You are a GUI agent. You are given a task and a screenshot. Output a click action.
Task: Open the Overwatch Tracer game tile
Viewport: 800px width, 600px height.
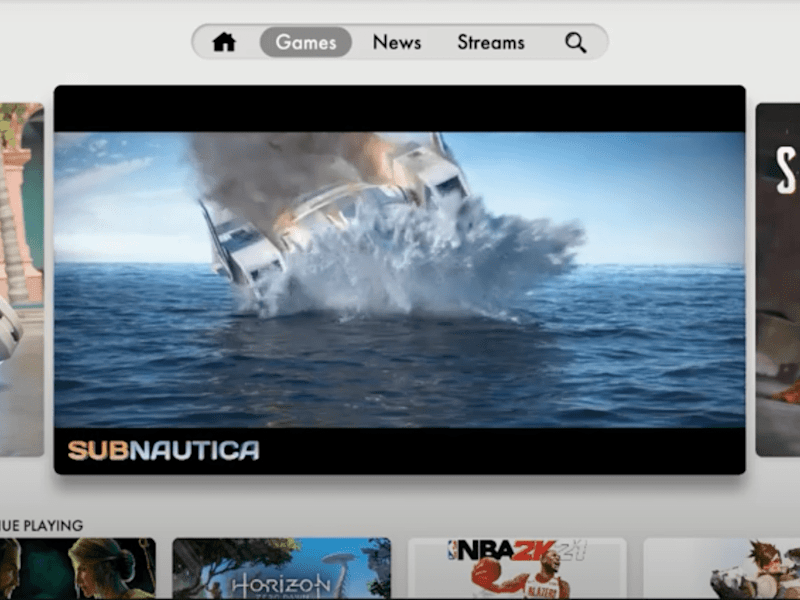721,568
